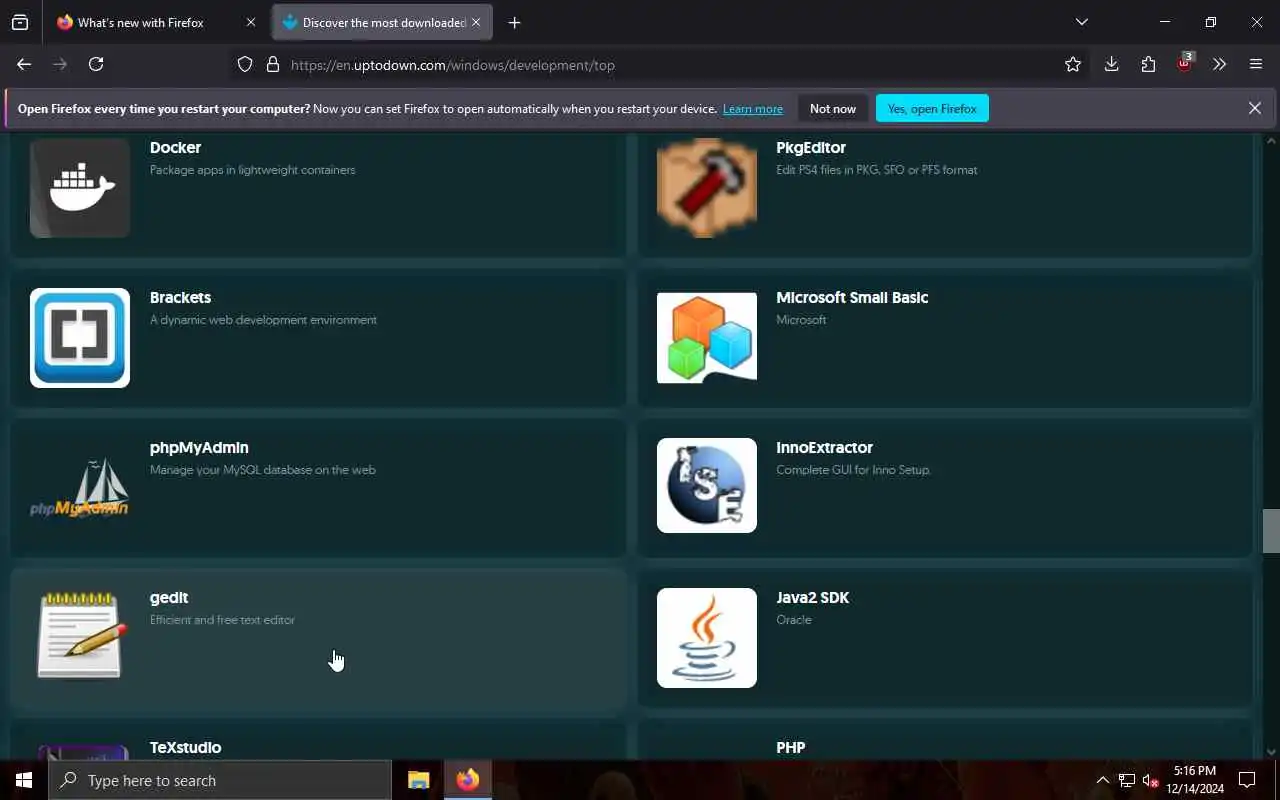Open the gedit notepad icon
Screen dimensions: 1280x800
tap(80, 636)
